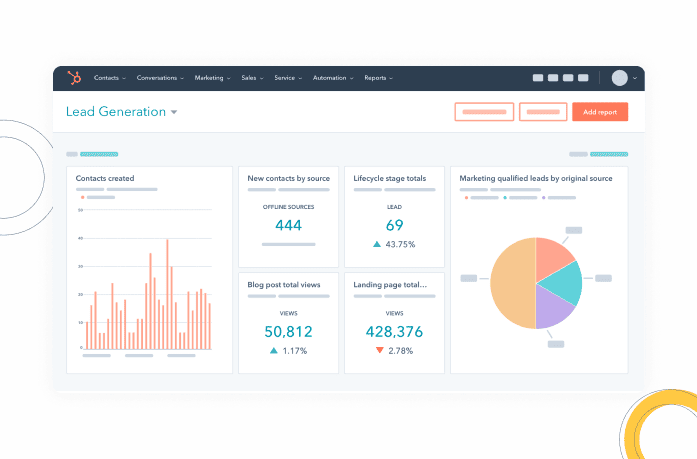This screenshot has width=697, height=459.
Task: Click the 50,812 views value
Action: tap(288, 331)
